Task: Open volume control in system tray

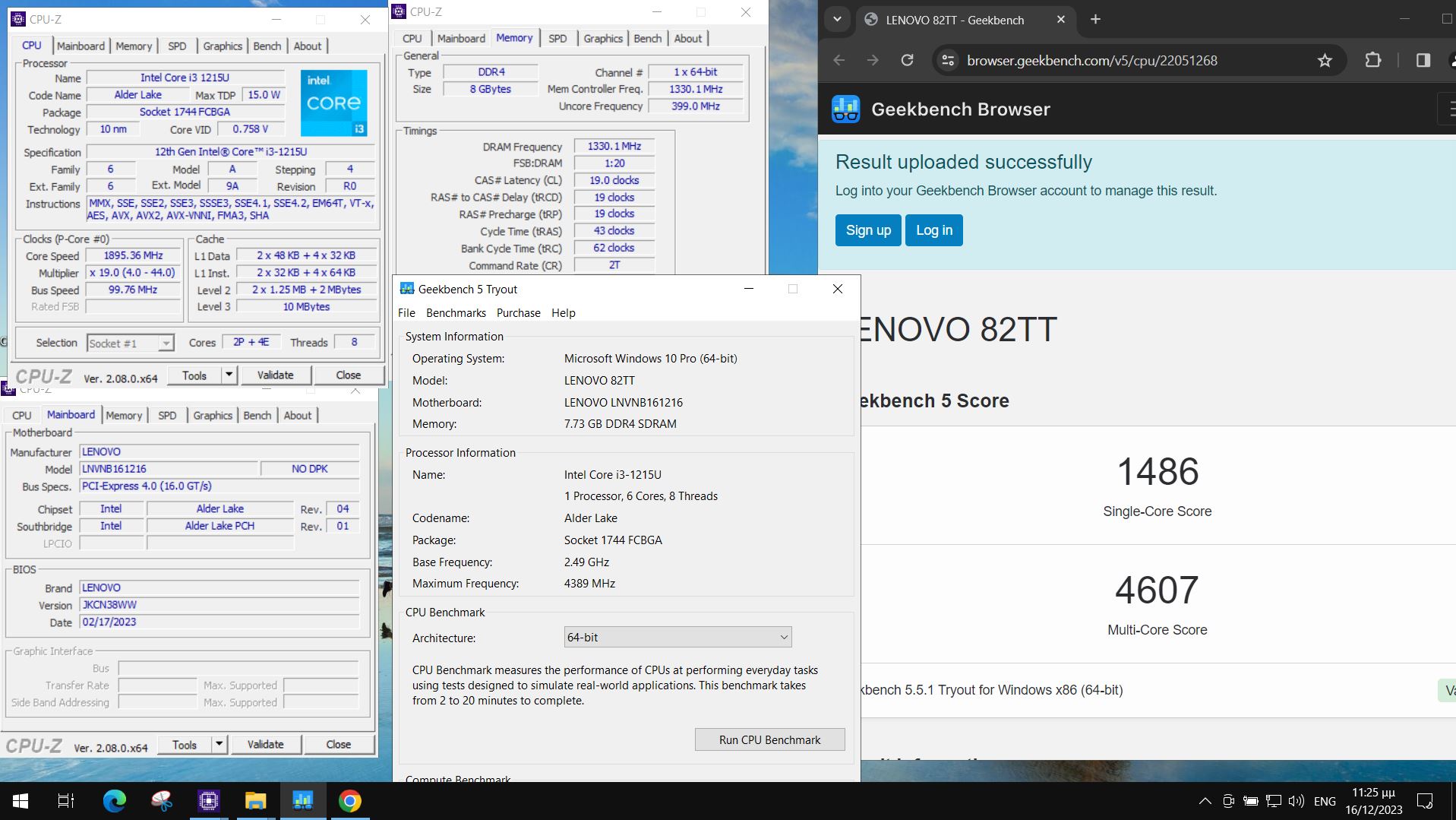Action: coord(1297,801)
